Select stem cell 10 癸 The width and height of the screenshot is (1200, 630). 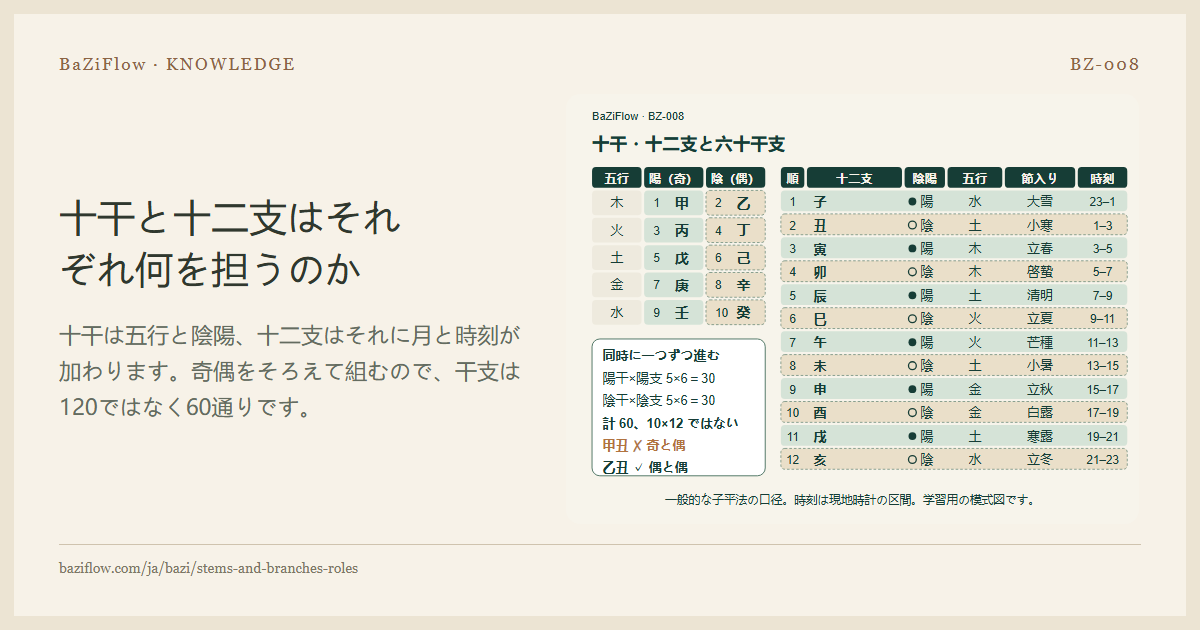(x=735, y=312)
